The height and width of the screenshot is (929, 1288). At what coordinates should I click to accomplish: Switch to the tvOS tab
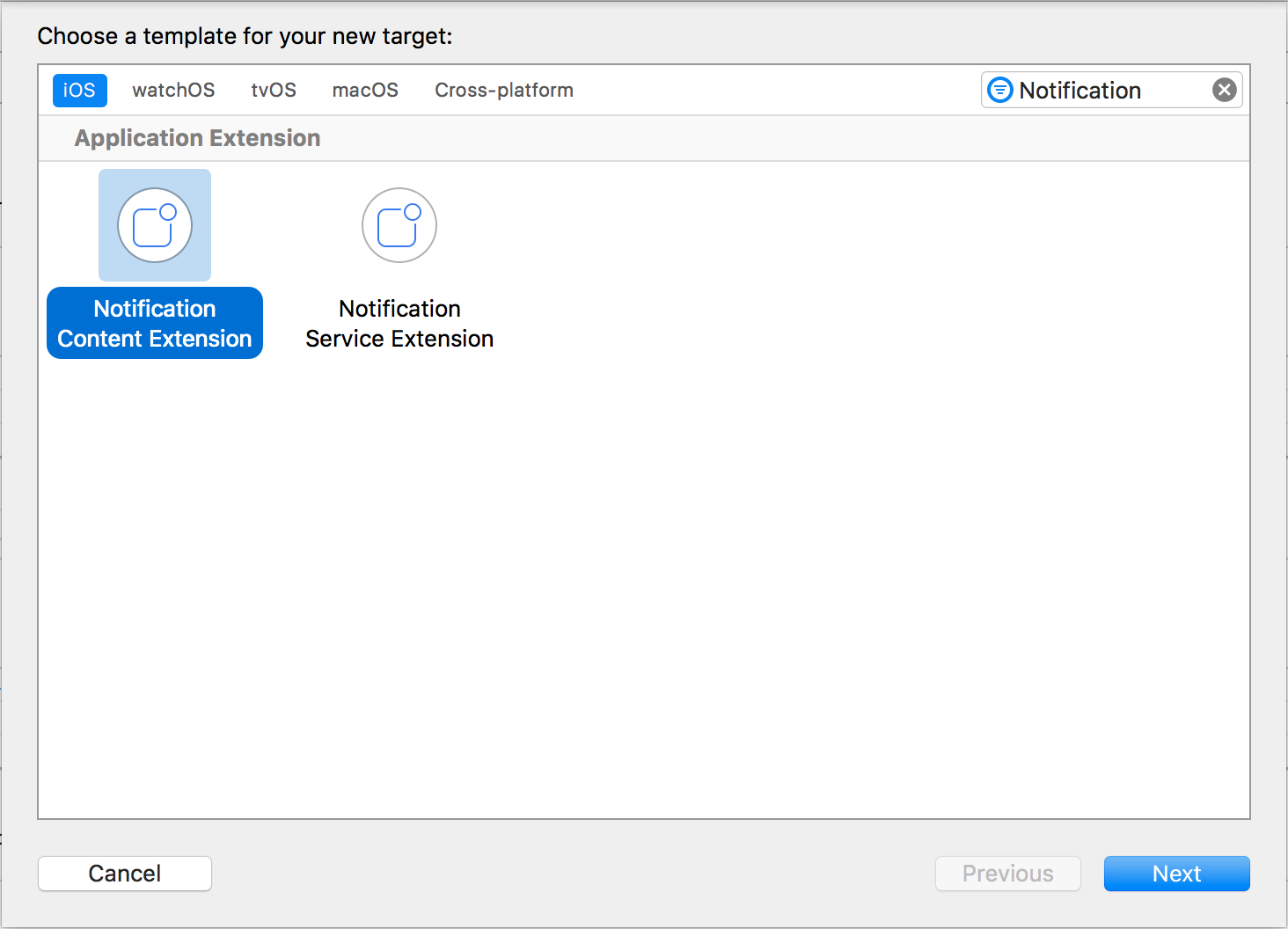point(274,91)
